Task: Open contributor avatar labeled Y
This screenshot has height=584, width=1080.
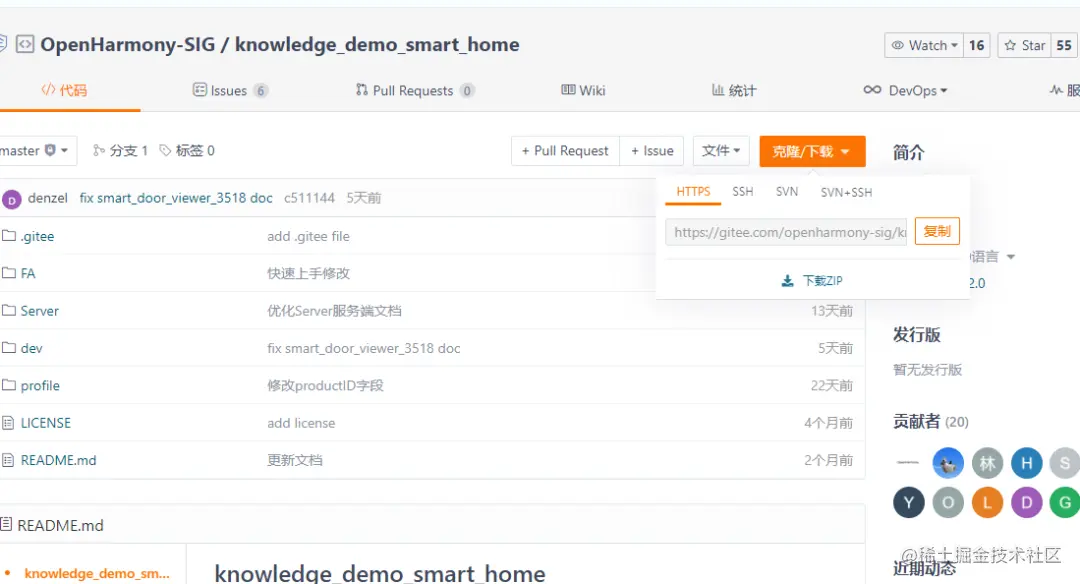Action: 908,502
